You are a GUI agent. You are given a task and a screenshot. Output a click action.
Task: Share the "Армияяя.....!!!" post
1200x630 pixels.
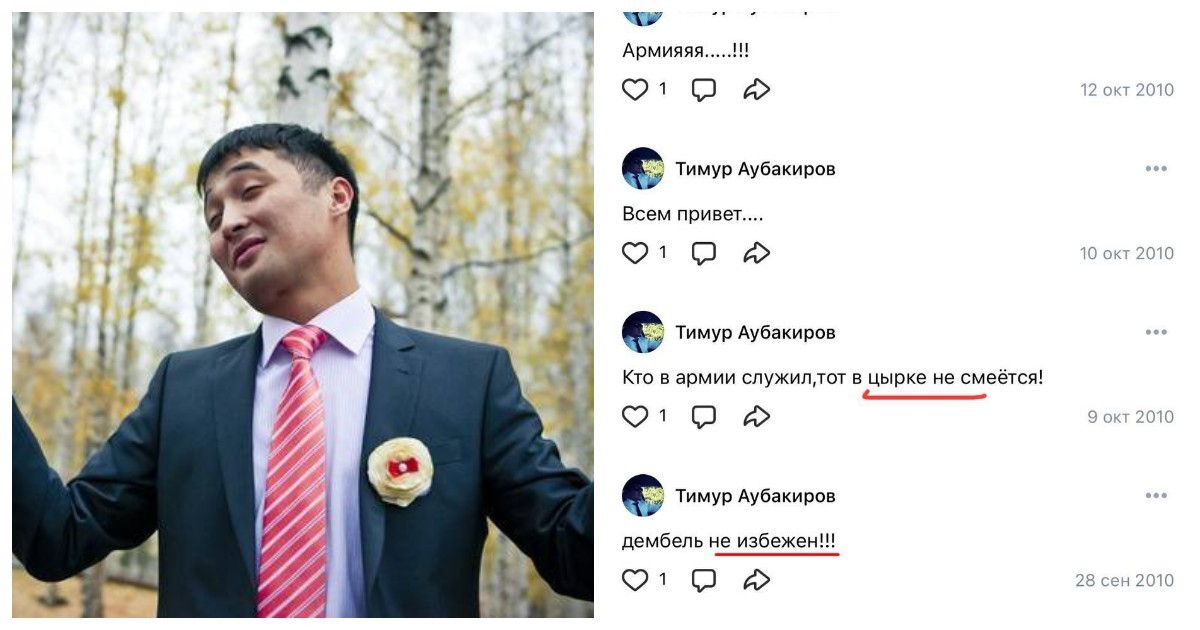click(757, 90)
